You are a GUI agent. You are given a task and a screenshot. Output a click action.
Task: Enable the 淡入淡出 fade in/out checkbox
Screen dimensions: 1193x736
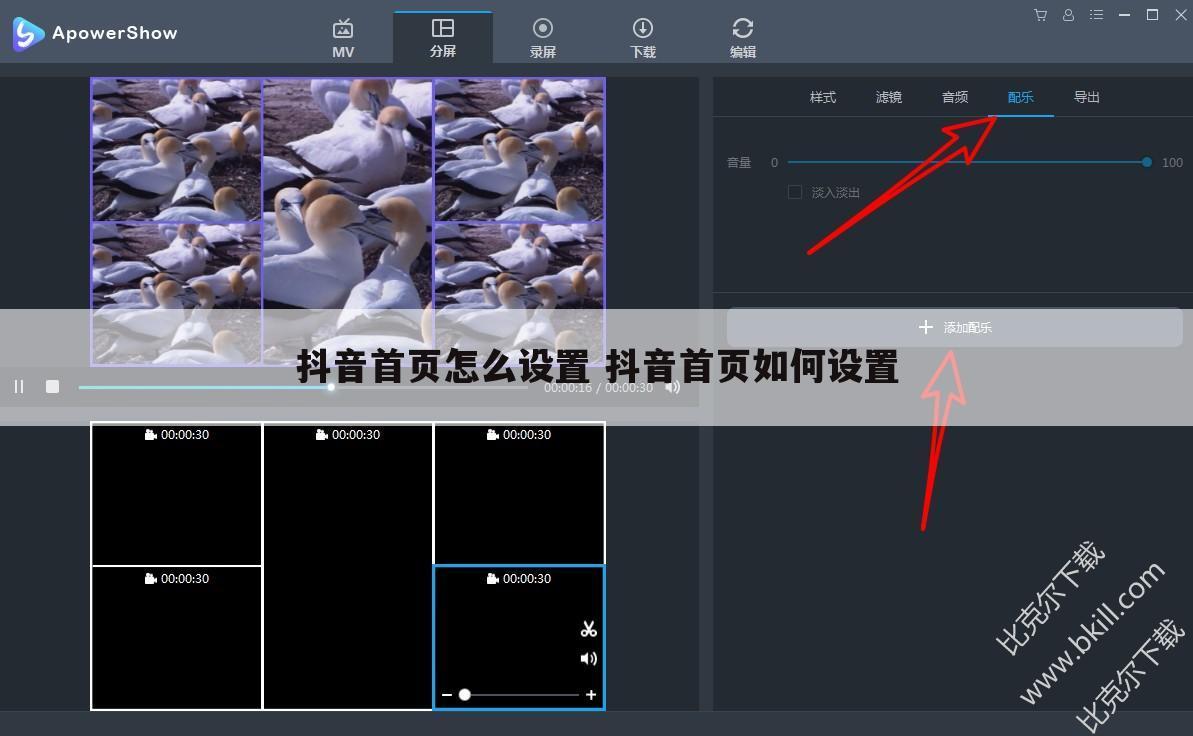click(x=796, y=191)
